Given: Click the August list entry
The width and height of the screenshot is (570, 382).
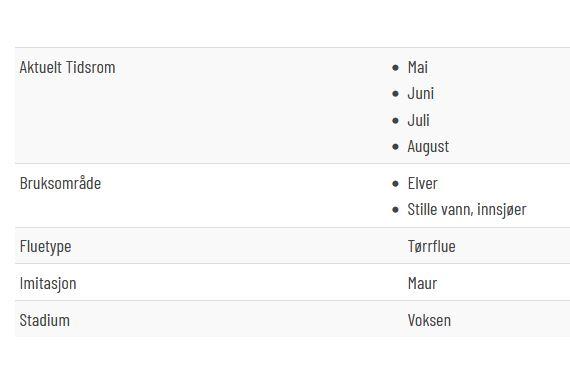Looking at the screenshot, I should pos(428,147).
